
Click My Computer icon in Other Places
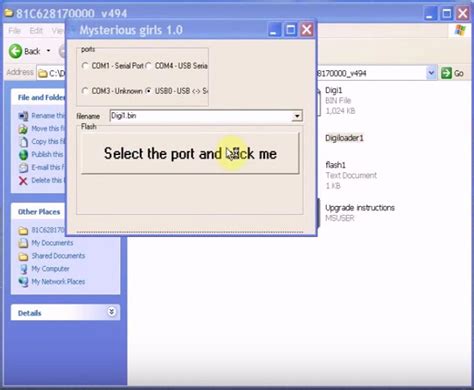[23, 269]
